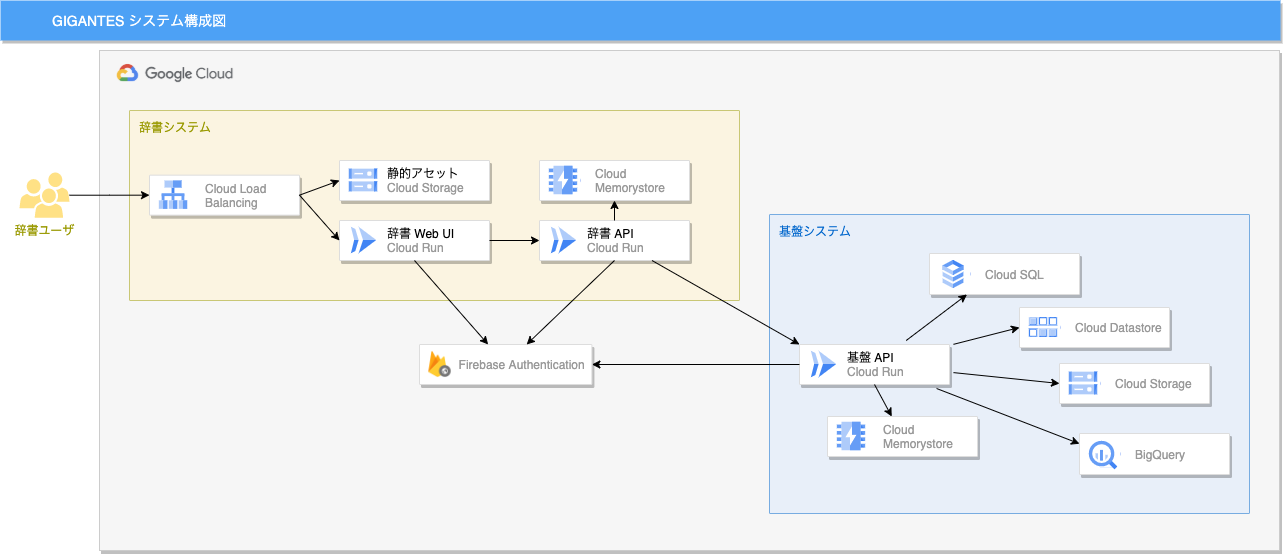Click the 辞書 Web UI label
The image size is (1284, 555).
pos(421,234)
